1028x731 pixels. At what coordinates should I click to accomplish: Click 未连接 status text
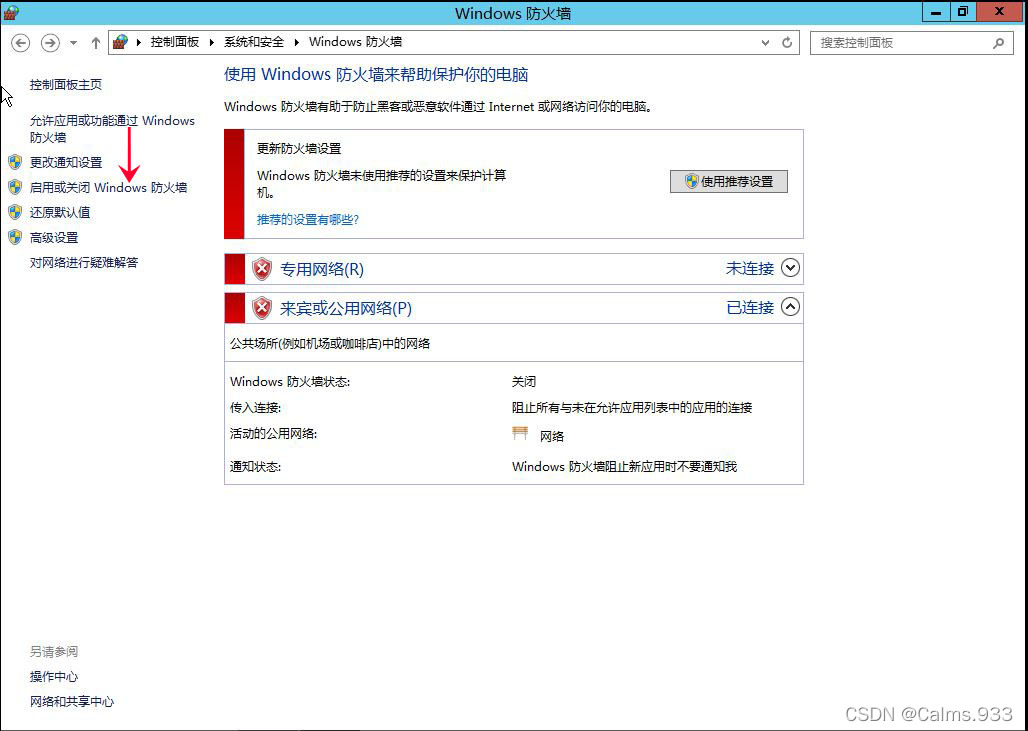point(750,268)
